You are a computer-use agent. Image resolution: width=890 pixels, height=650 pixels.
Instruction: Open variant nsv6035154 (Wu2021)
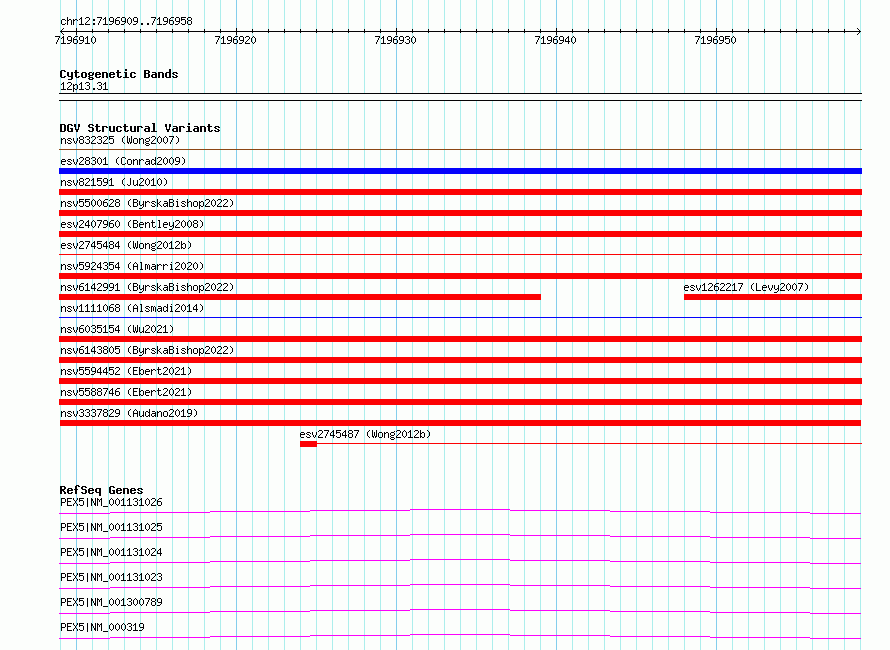(117, 329)
